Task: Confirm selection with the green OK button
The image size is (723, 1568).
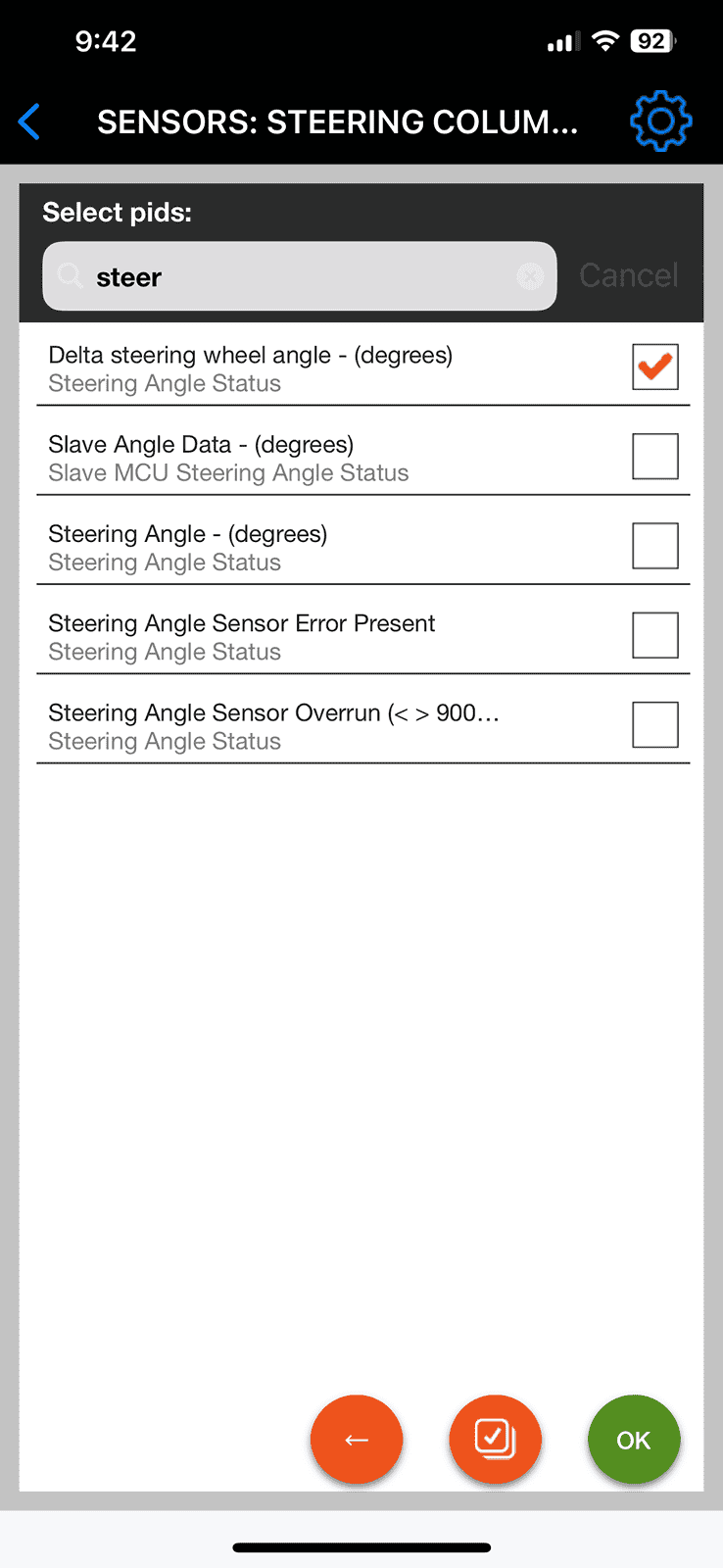Action: [634, 1440]
